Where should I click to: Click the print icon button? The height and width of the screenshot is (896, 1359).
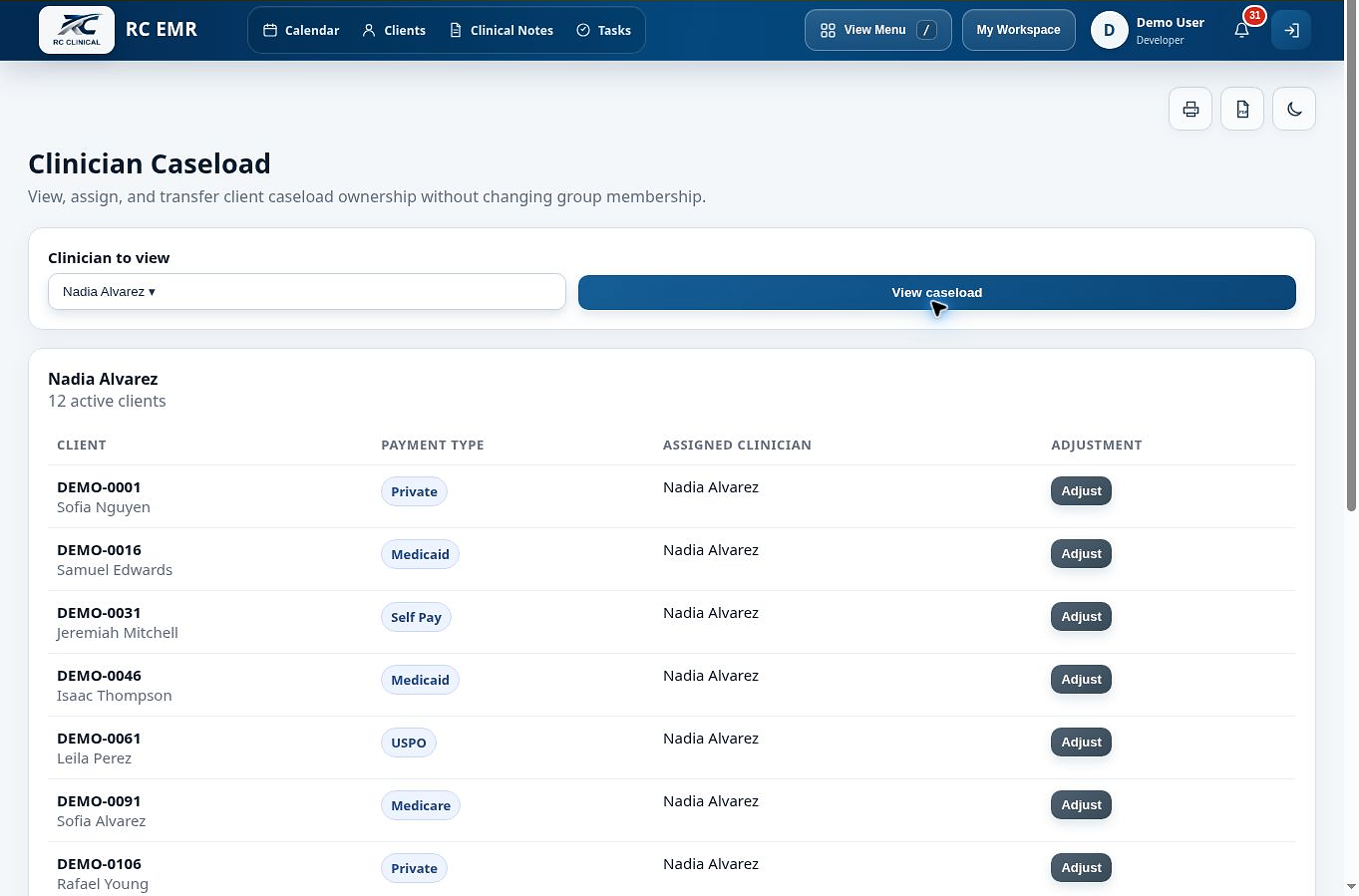tap(1190, 109)
